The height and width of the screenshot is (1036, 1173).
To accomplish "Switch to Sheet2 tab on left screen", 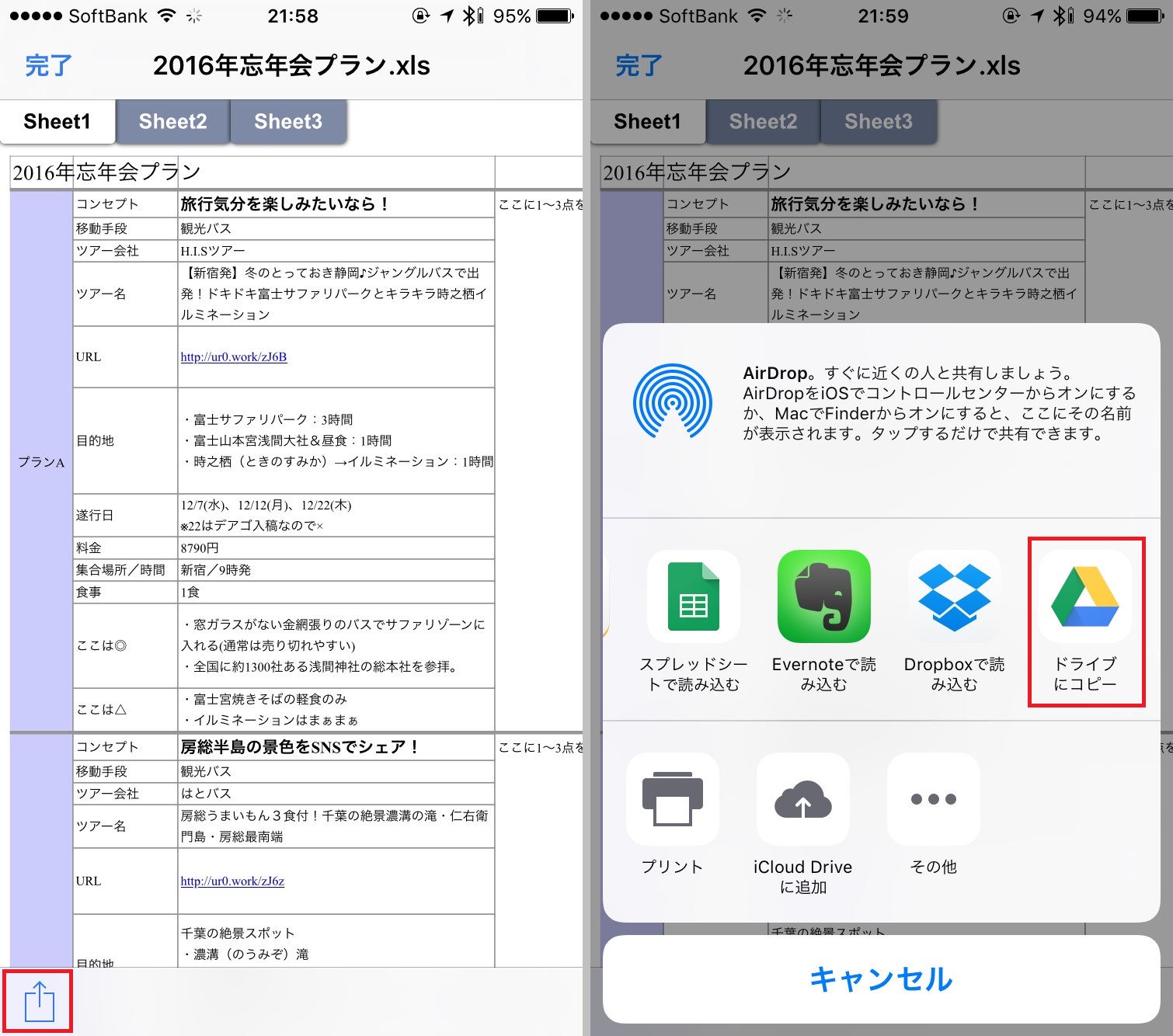I will point(172,122).
